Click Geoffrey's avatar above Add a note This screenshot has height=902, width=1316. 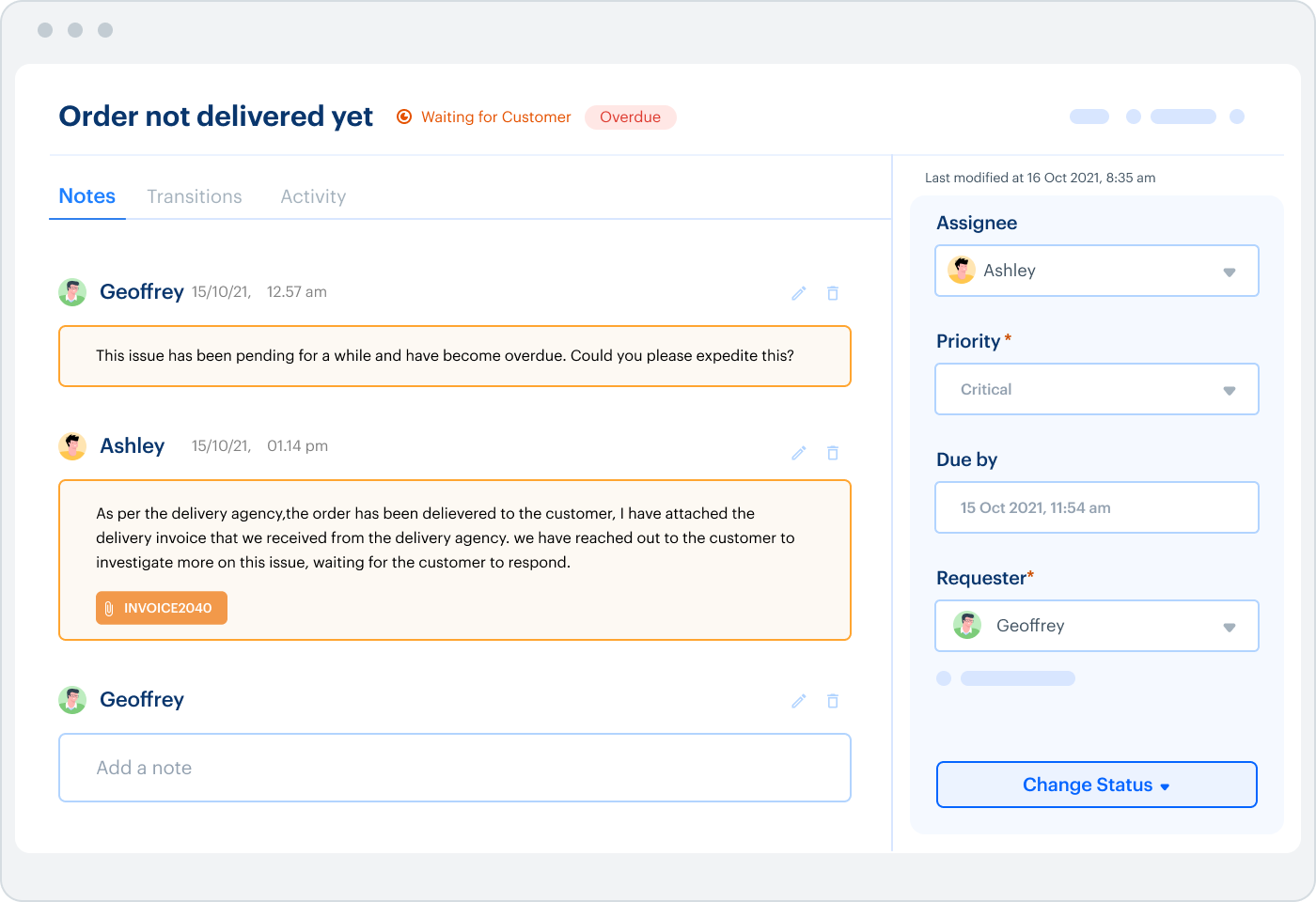click(x=72, y=700)
